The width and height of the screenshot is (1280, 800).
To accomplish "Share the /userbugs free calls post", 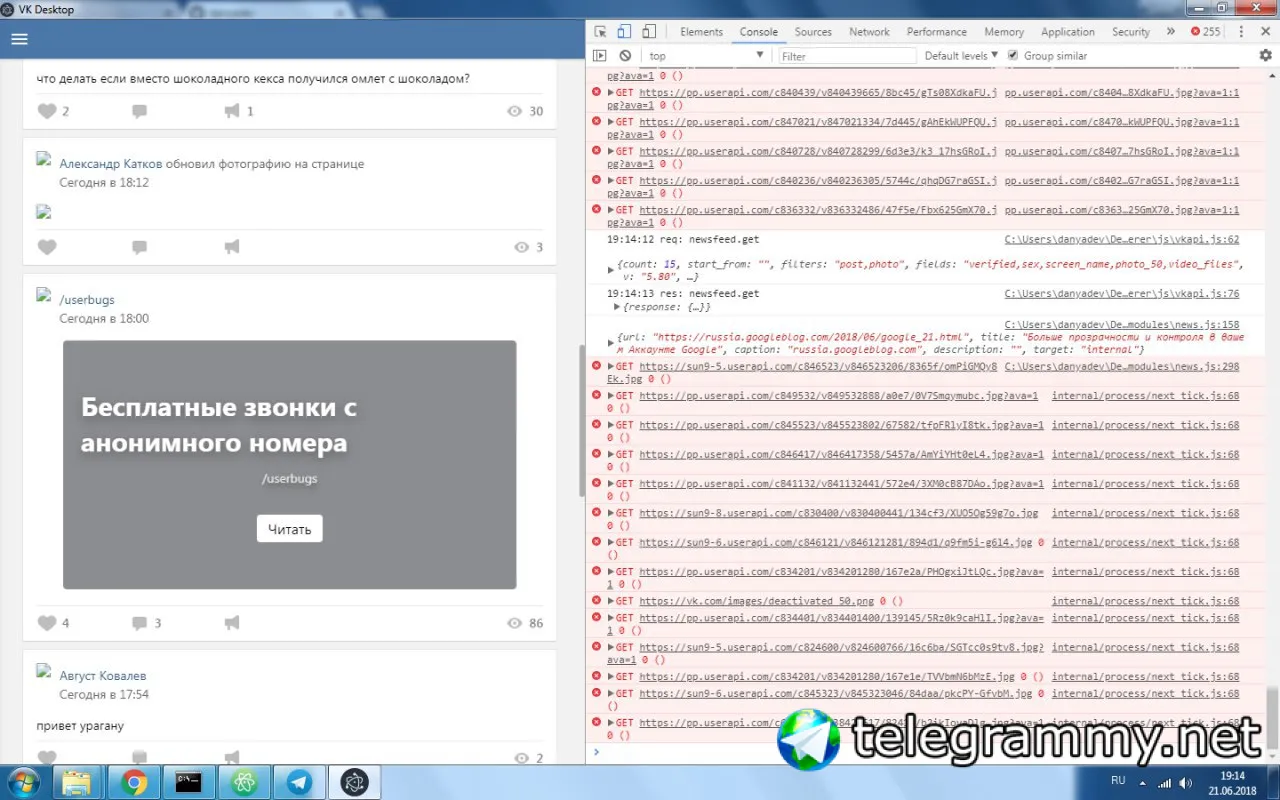I will click(232, 623).
